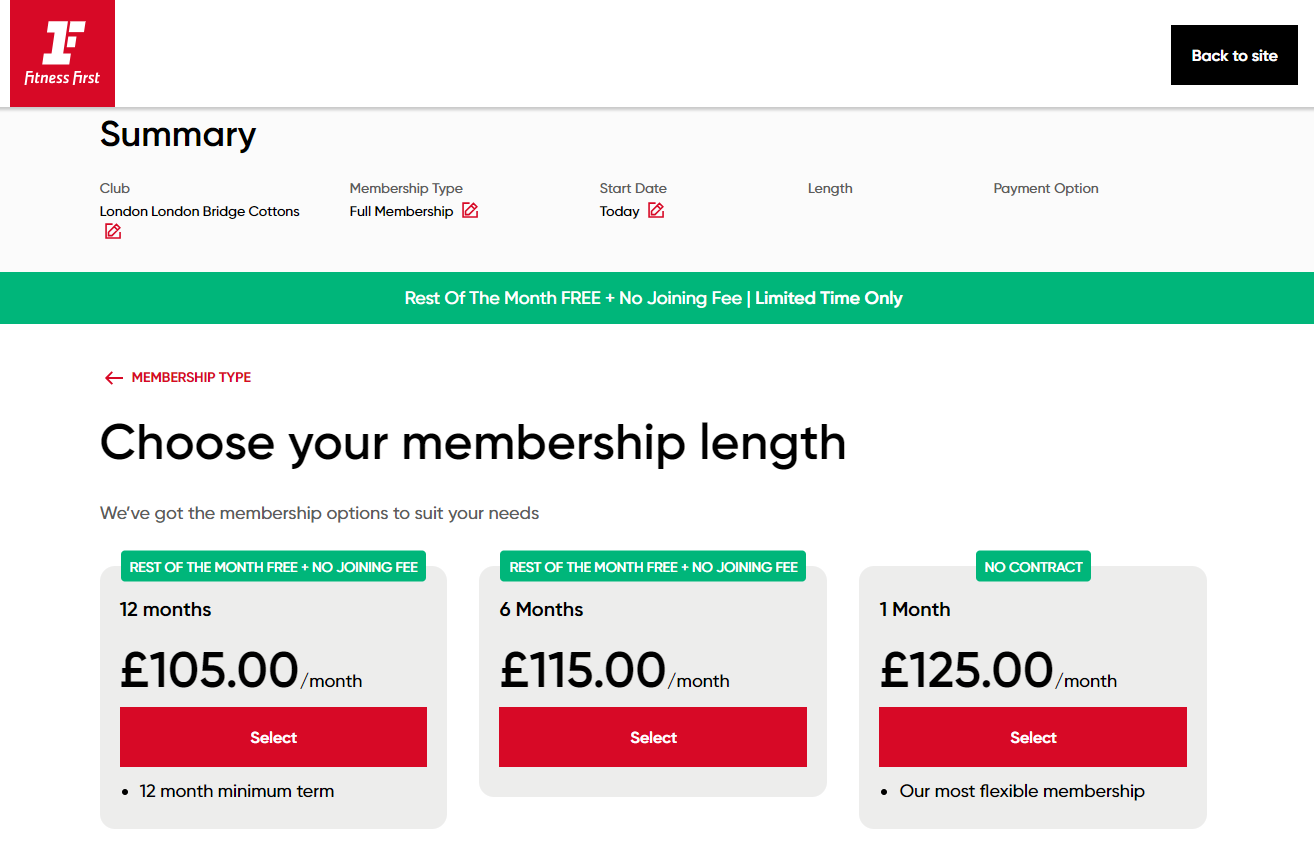Choose the 1 Month no-contract plan
This screenshot has width=1314, height=855.
[1032, 737]
